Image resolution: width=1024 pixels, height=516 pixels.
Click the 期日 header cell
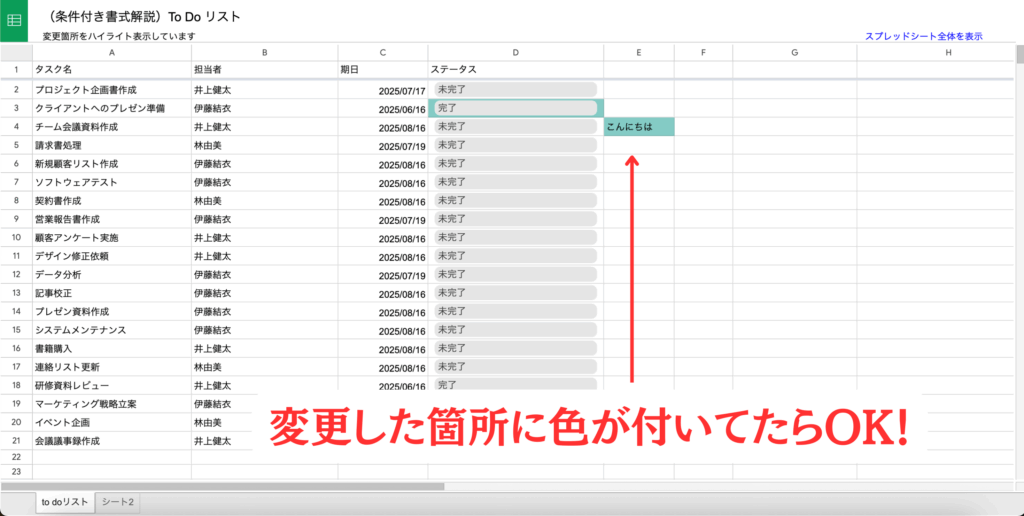(x=383, y=69)
